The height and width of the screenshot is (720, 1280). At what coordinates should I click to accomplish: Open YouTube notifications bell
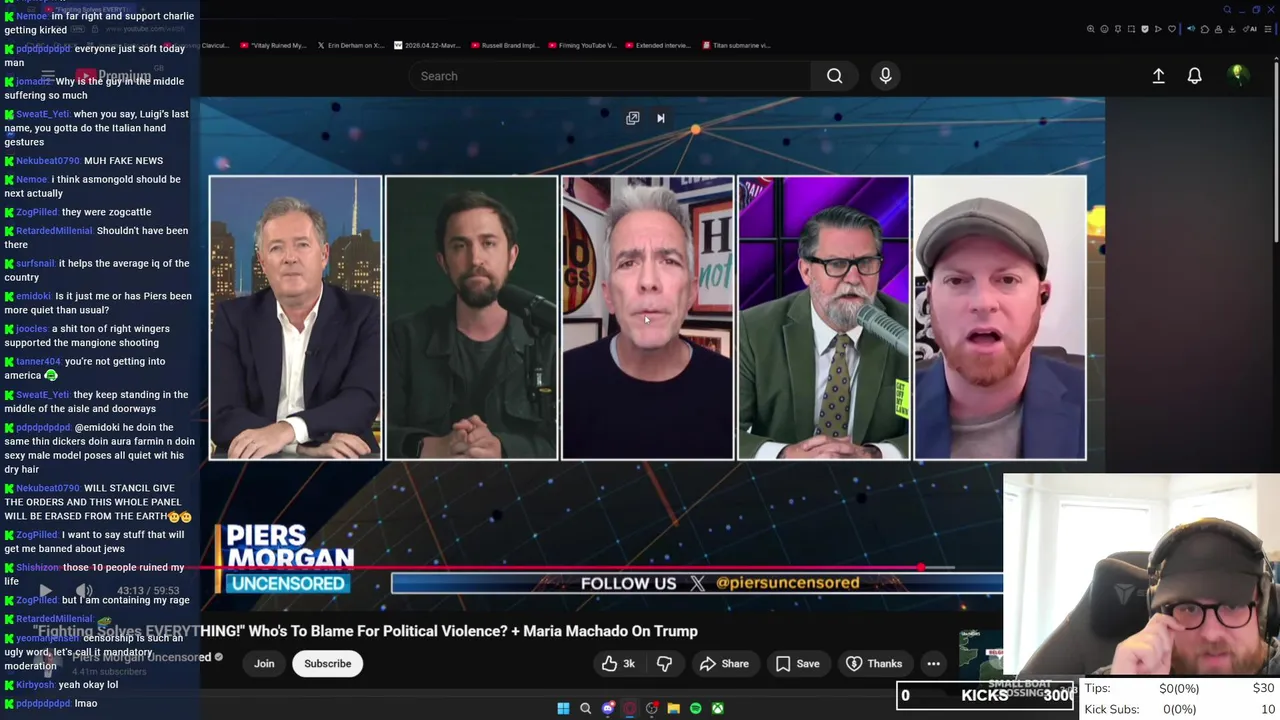(1194, 76)
